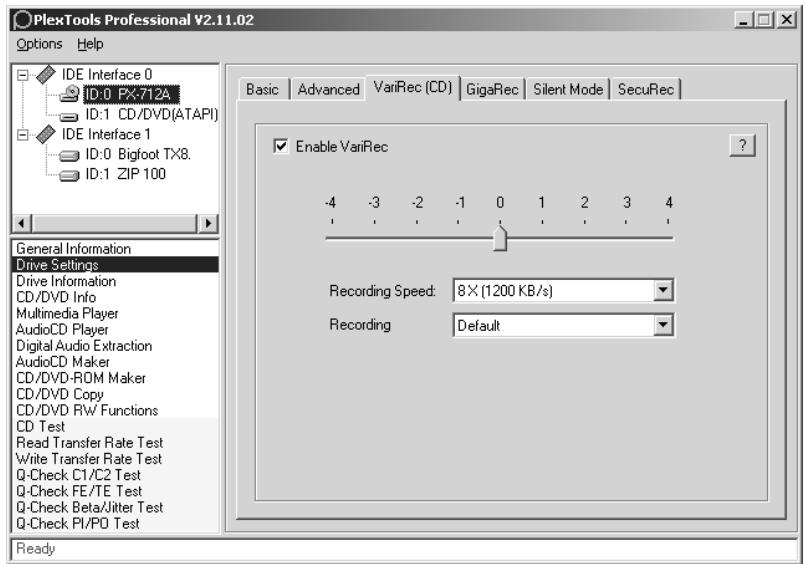Open the Recording Speed dropdown arrow
The image size is (804, 564).
click(663, 291)
